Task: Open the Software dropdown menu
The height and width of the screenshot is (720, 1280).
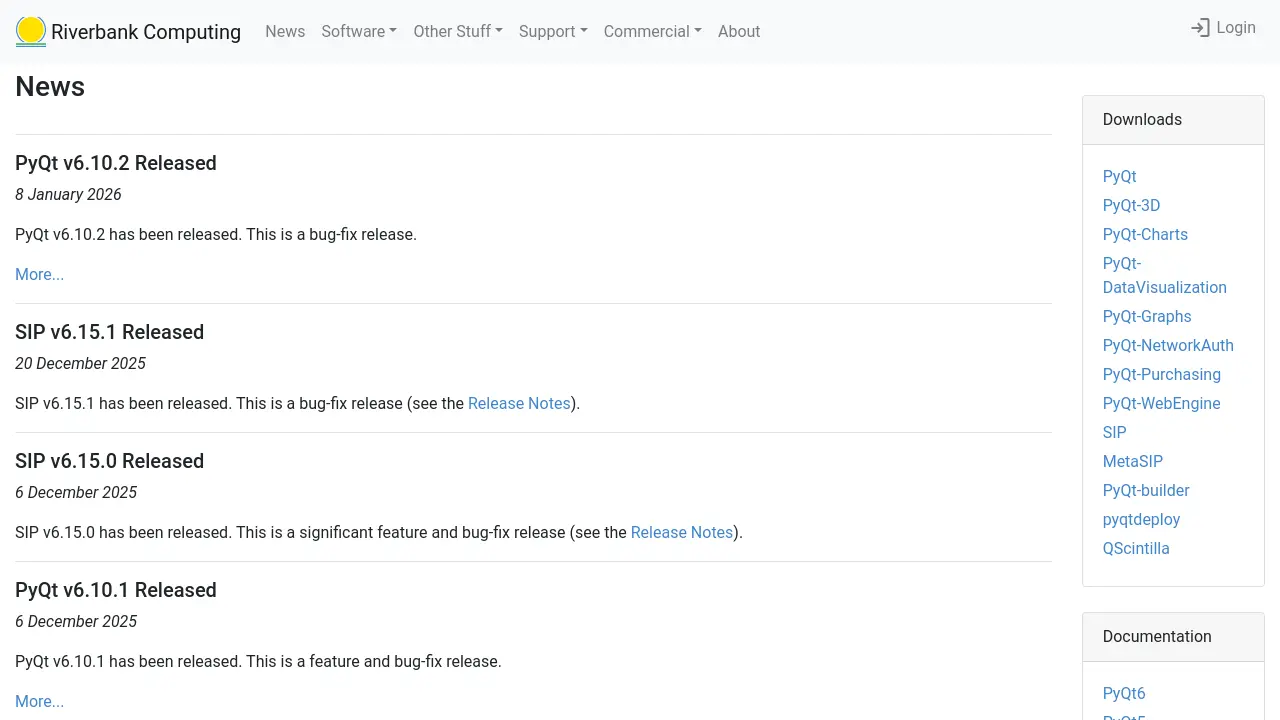Action: pos(359,31)
